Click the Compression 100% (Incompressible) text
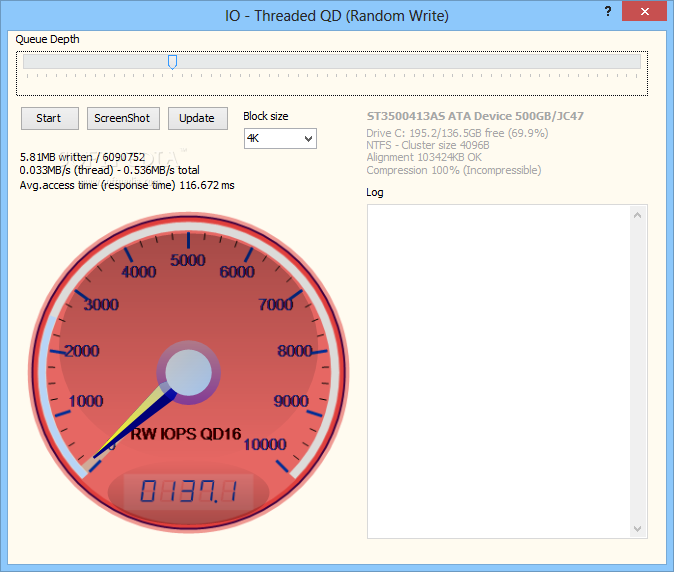This screenshot has height=572, width=674. (x=453, y=170)
